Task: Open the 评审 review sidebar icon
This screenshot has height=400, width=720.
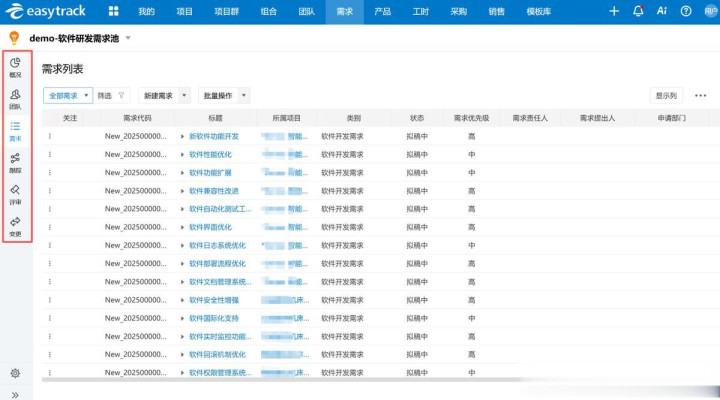Action: 15,193
